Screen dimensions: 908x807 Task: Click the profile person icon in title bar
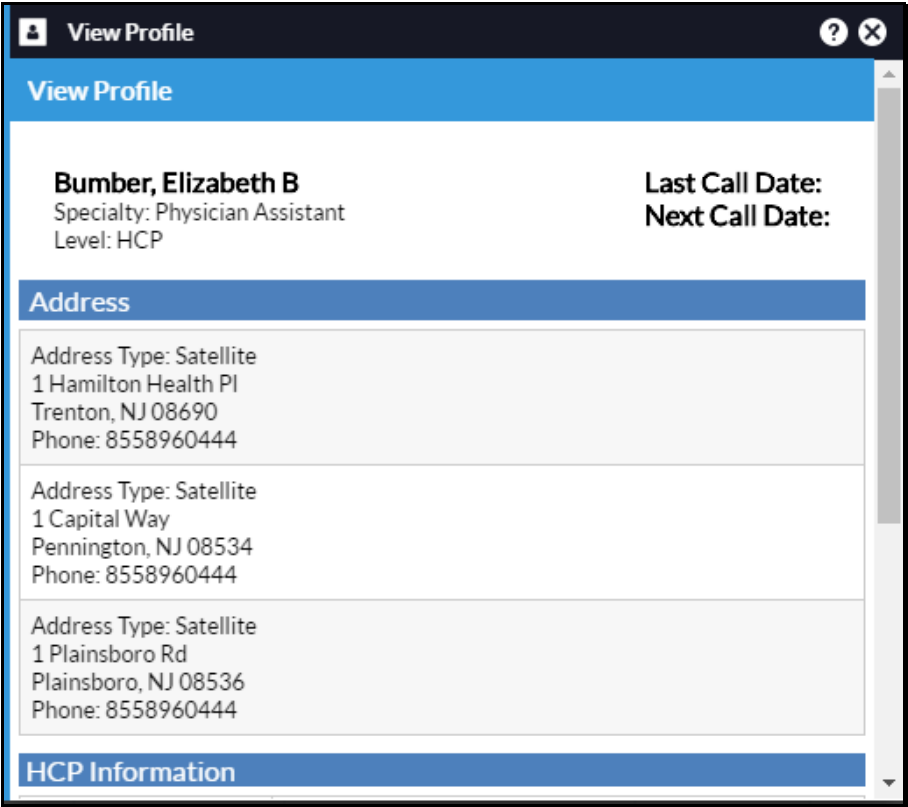(x=32, y=32)
